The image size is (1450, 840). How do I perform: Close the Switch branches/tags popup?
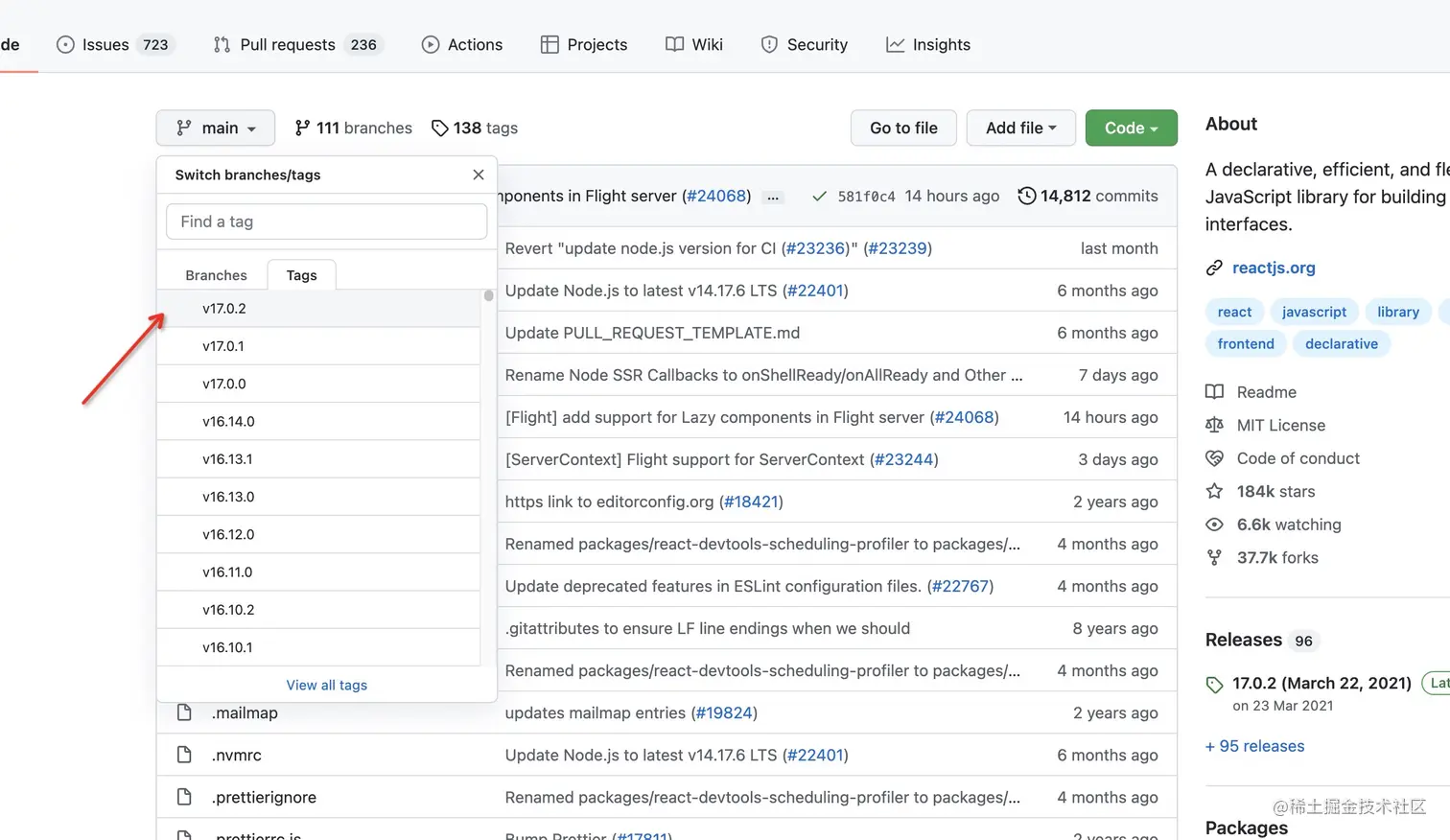click(x=479, y=175)
